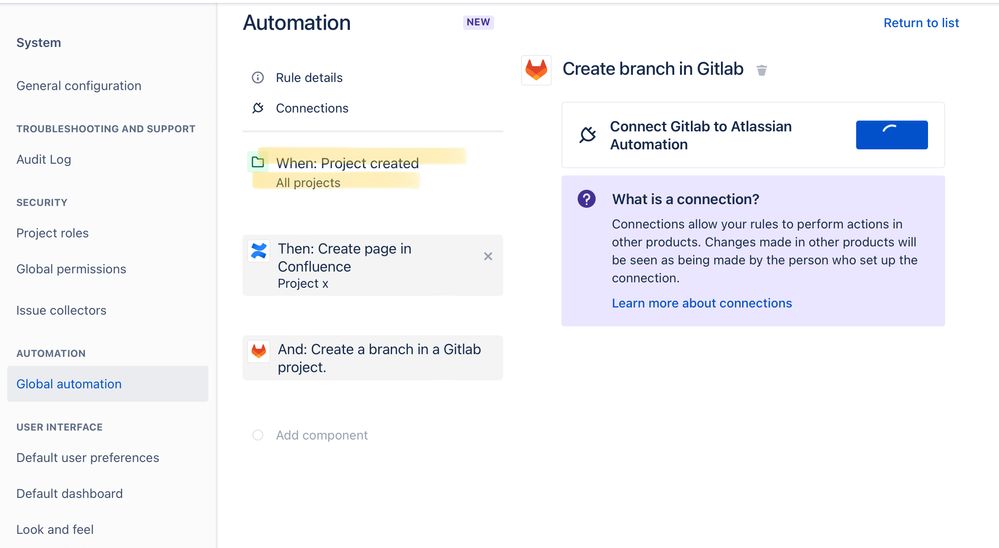Click the blue loading Connect button

point(891,135)
